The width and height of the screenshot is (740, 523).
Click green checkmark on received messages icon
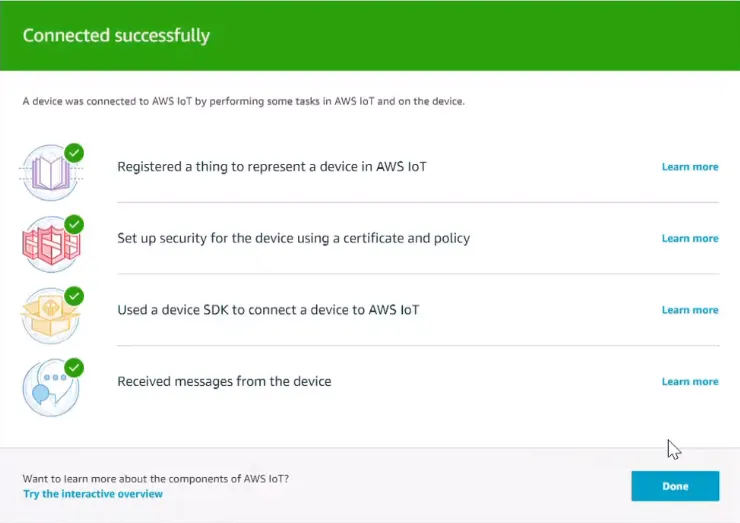[74, 368]
